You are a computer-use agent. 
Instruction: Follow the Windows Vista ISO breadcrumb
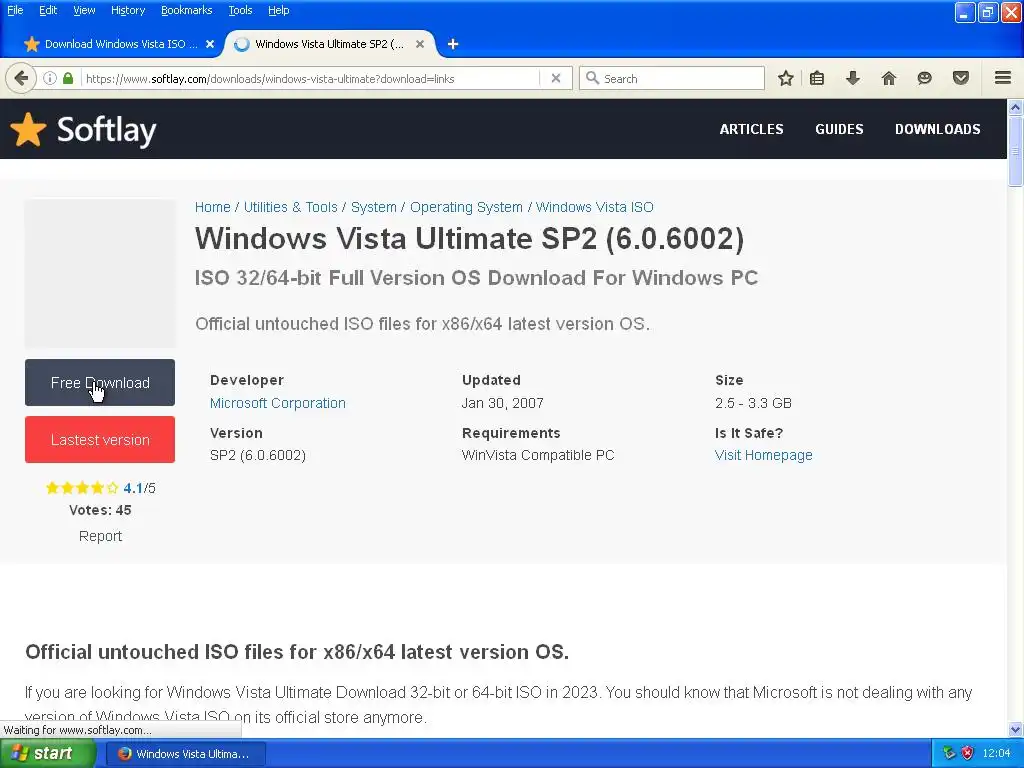pos(594,207)
